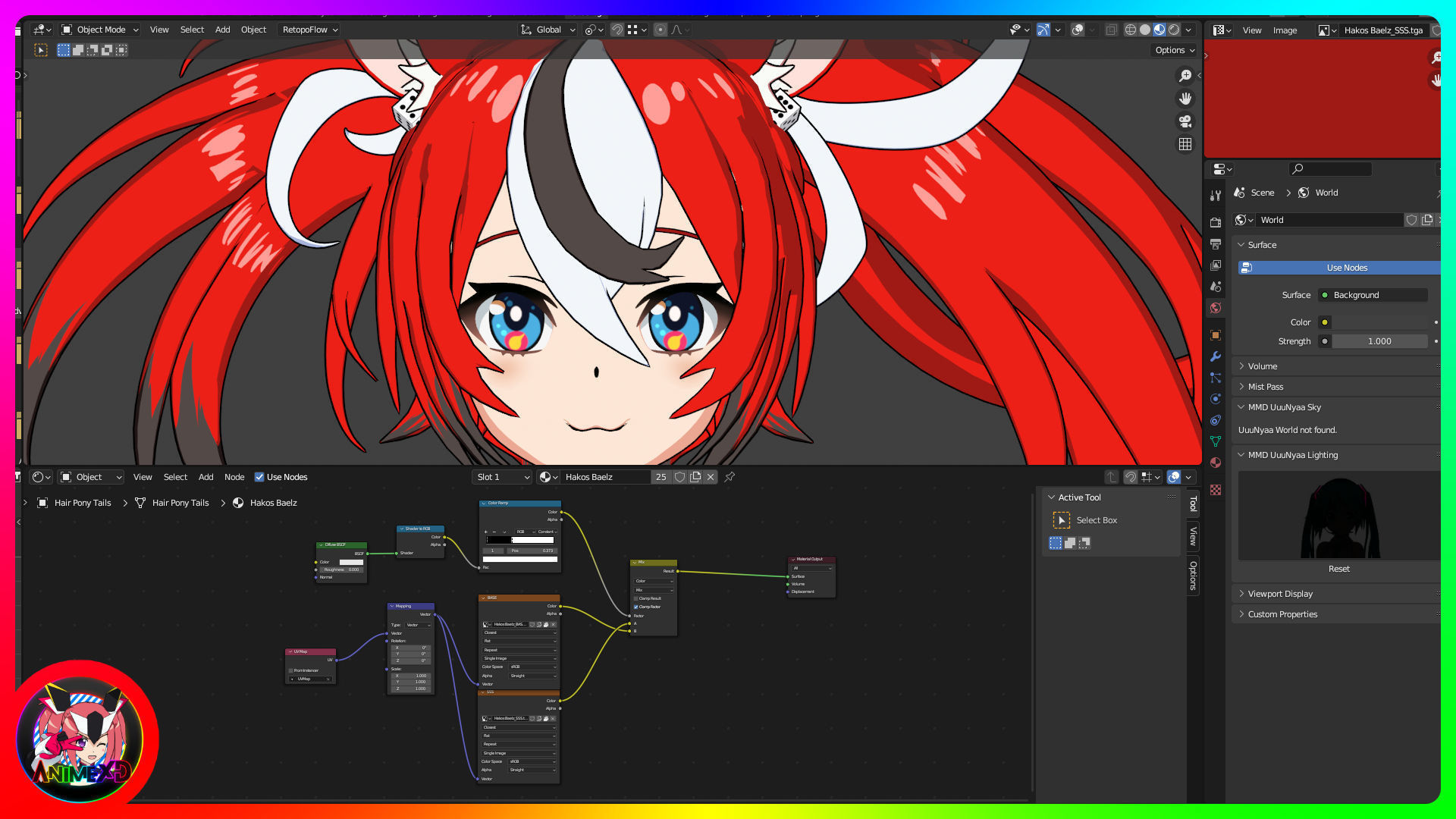The width and height of the screenshot is (1456, 819).
Task: Toggle the viewport gizmo display button
Action: tap(1043, 30)
